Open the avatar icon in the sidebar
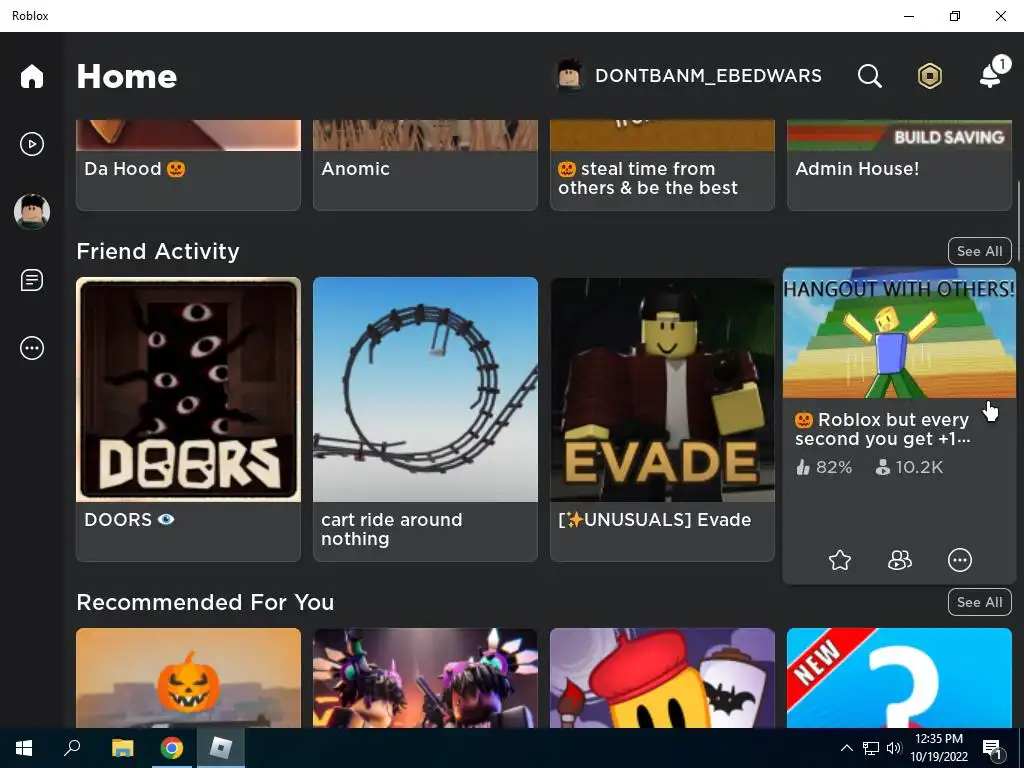This screenshot has height=768, width=1024. 31,212
